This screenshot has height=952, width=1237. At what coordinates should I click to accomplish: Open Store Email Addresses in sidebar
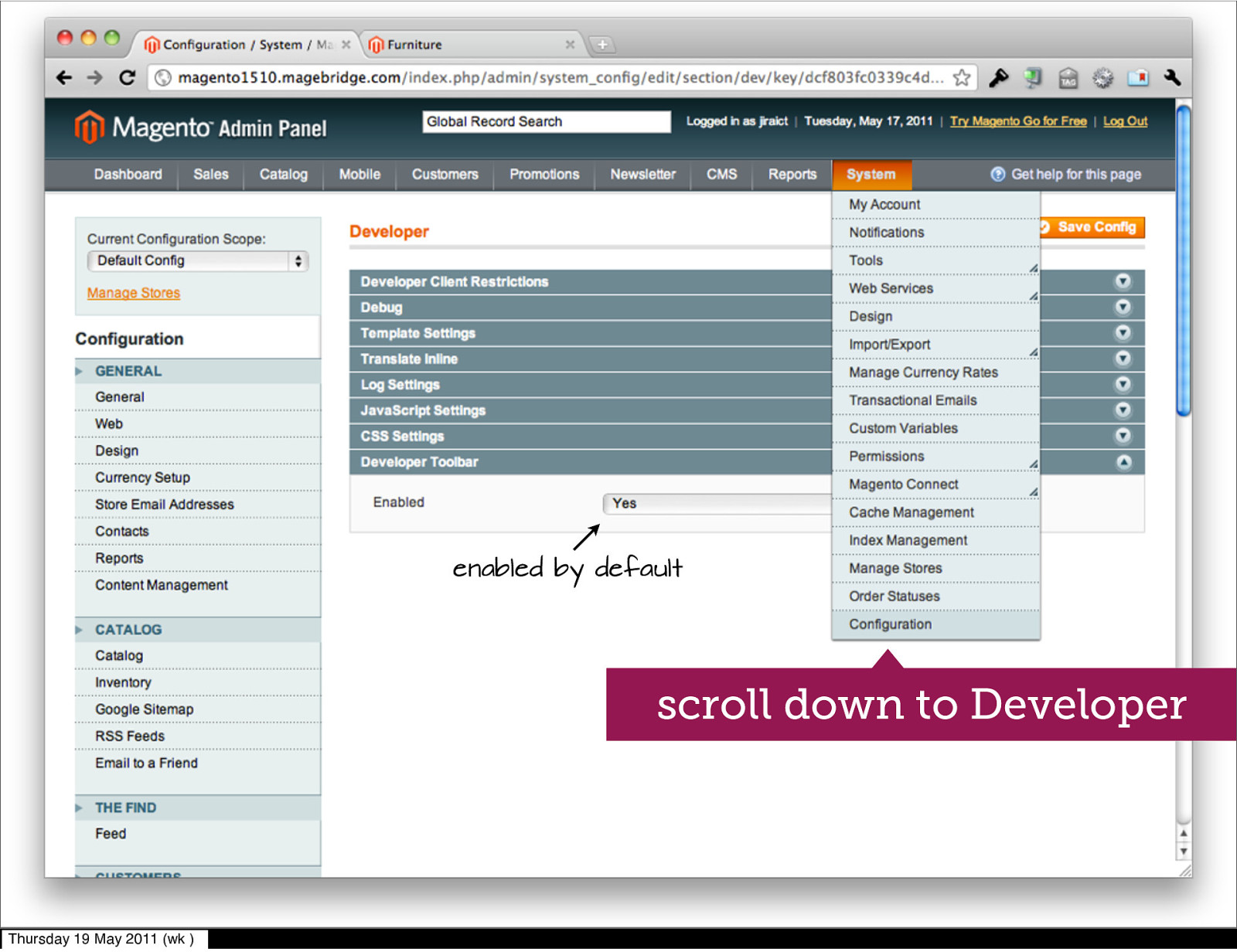(x=197, y=505)
